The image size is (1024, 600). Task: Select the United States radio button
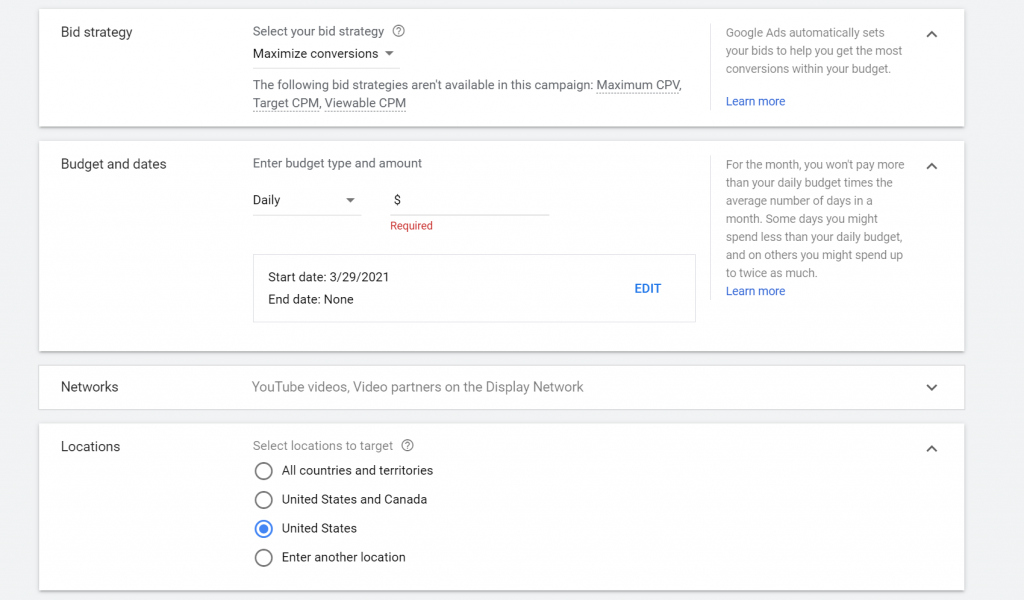click(264, 528)
